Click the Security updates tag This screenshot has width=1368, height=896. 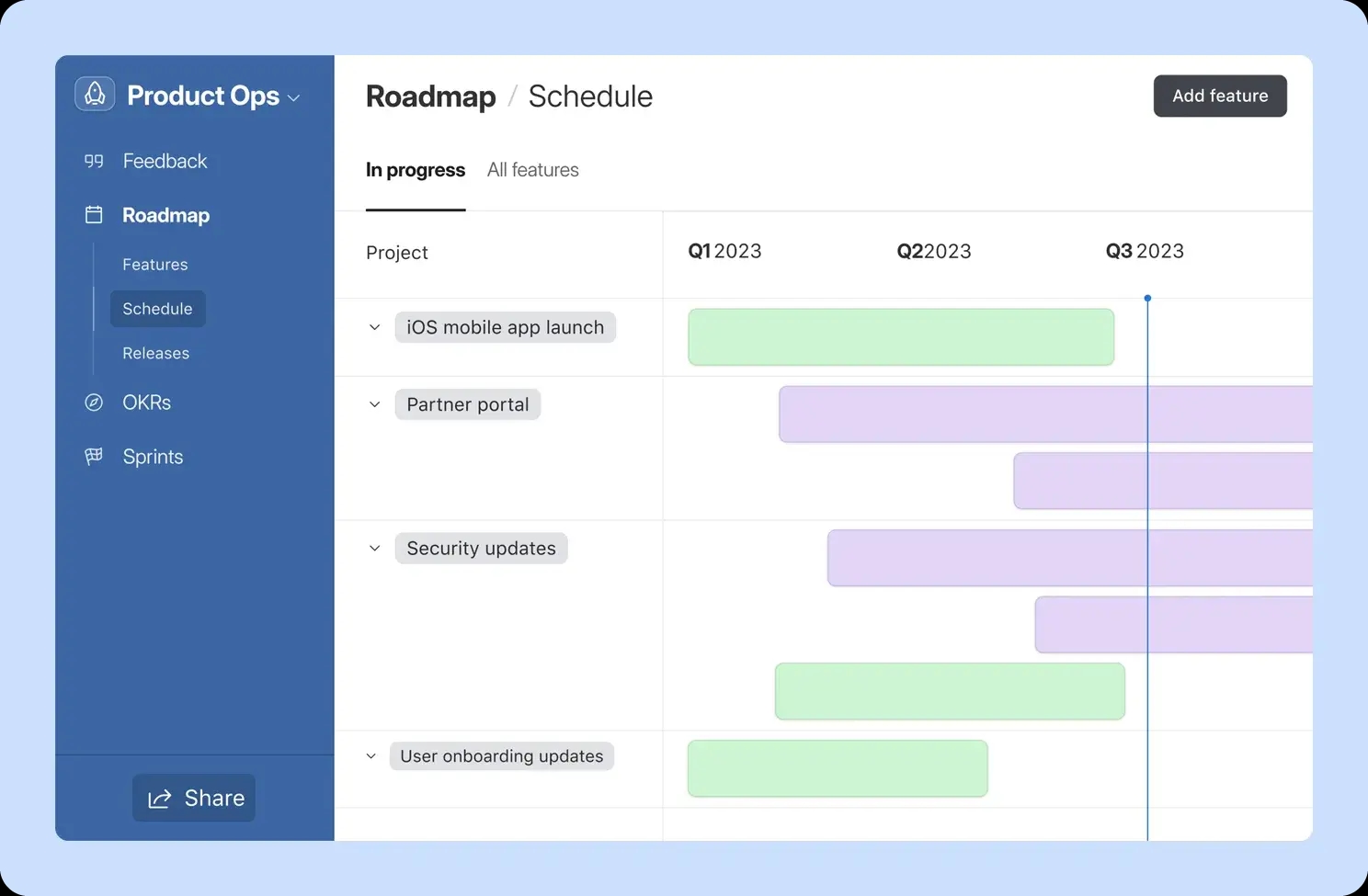482,549
